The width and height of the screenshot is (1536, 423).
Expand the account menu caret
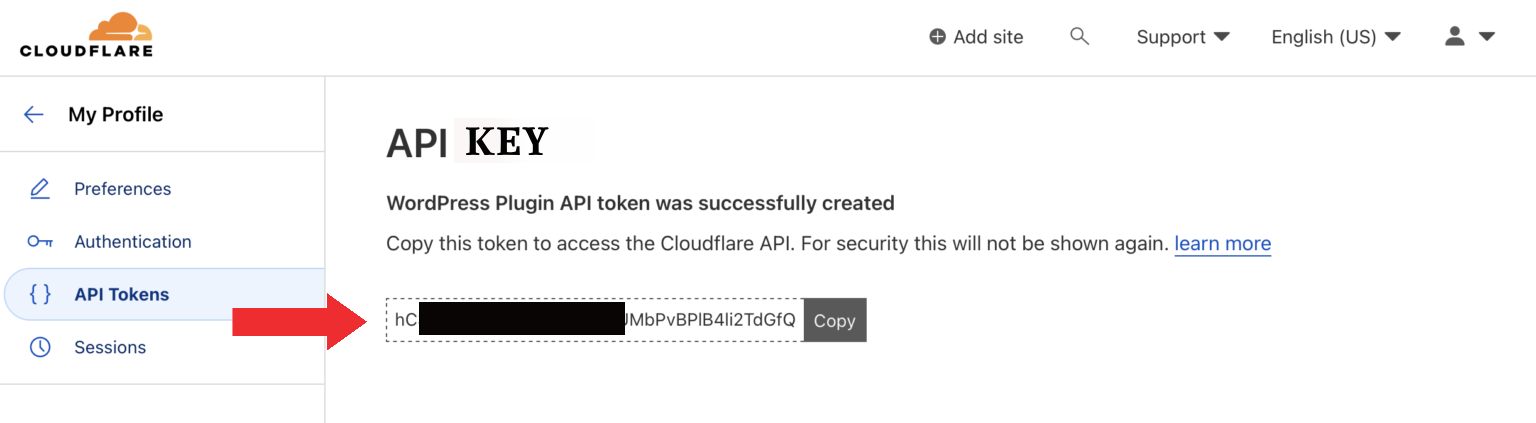[1487, 37]
